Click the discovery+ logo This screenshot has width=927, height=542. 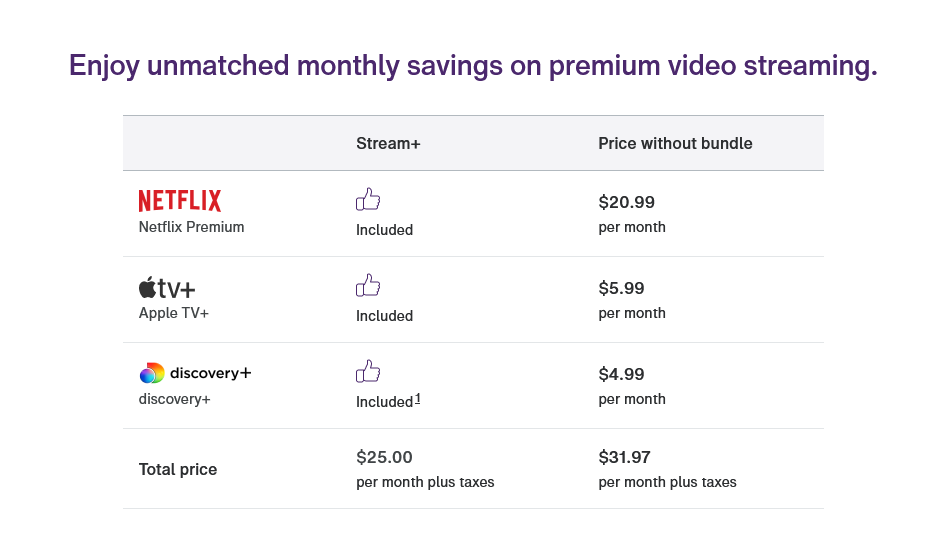(195, 374)
